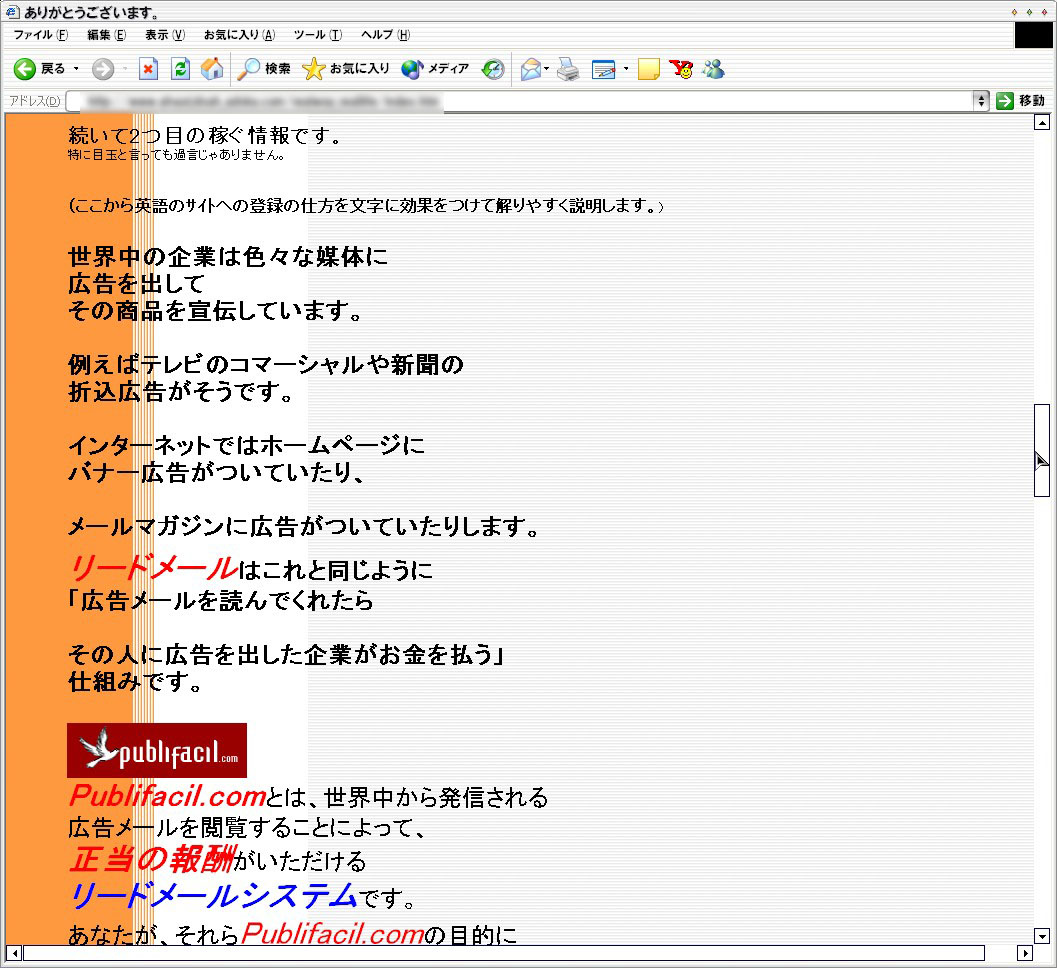Click the vertical scrollbar thumb

1041,450
